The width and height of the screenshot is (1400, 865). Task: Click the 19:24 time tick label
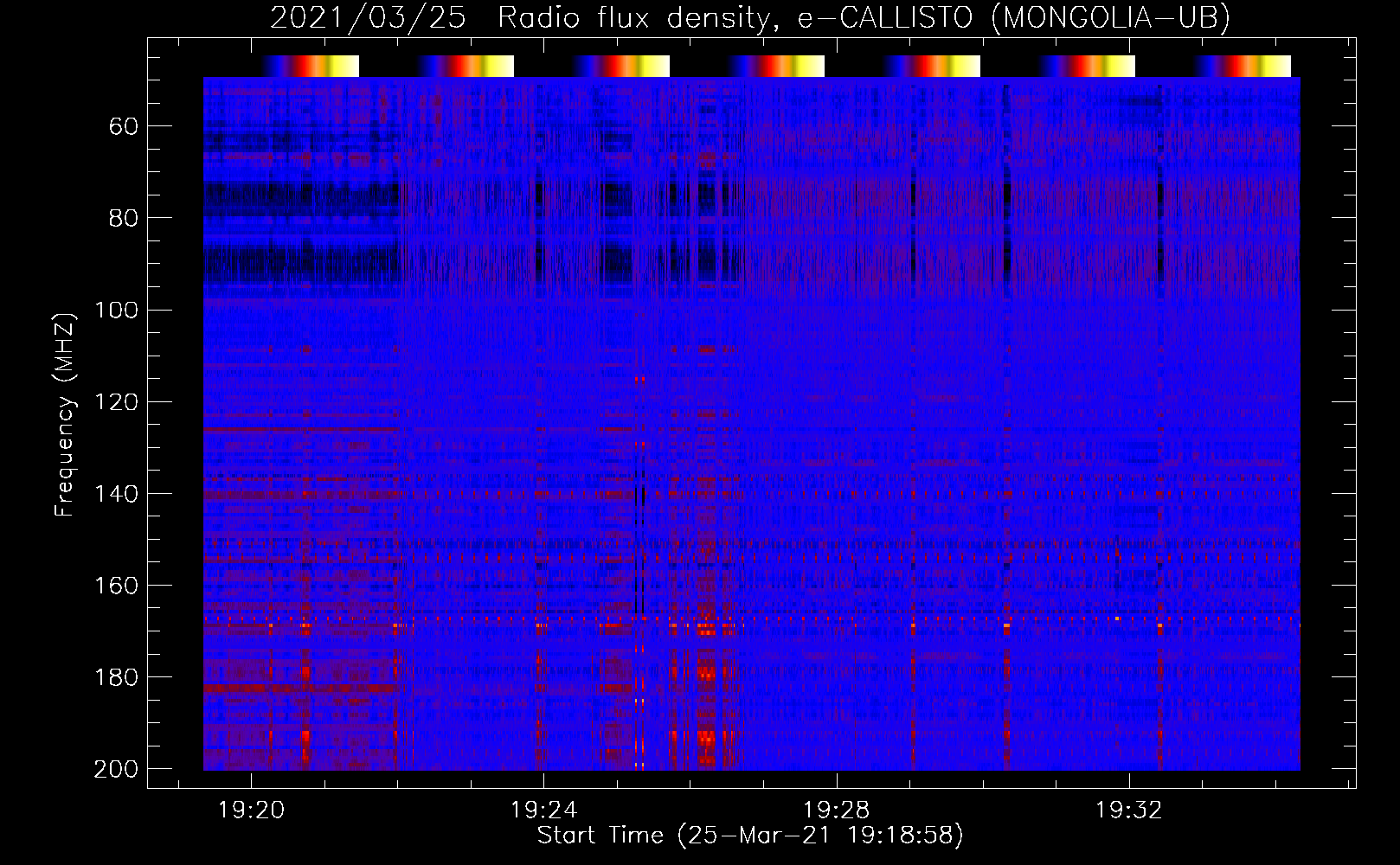pyautogui.click(x=543, y=811)
